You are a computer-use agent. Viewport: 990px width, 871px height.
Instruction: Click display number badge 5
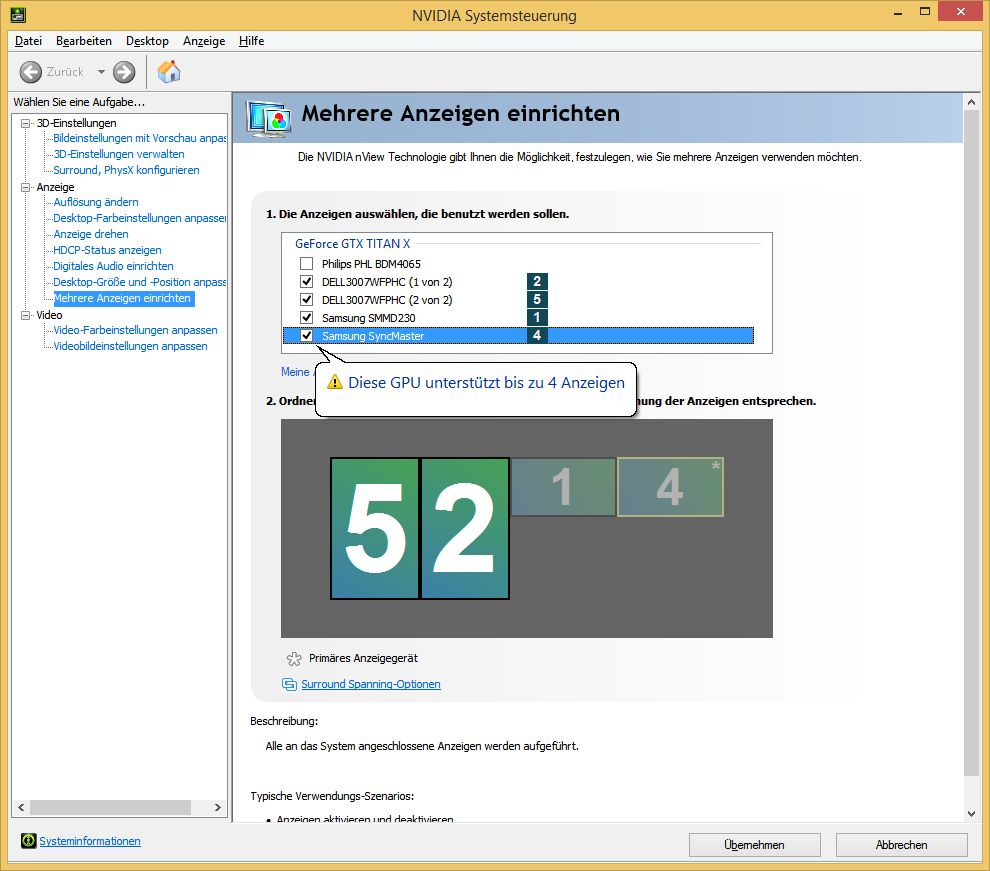(x=537, y=299)
